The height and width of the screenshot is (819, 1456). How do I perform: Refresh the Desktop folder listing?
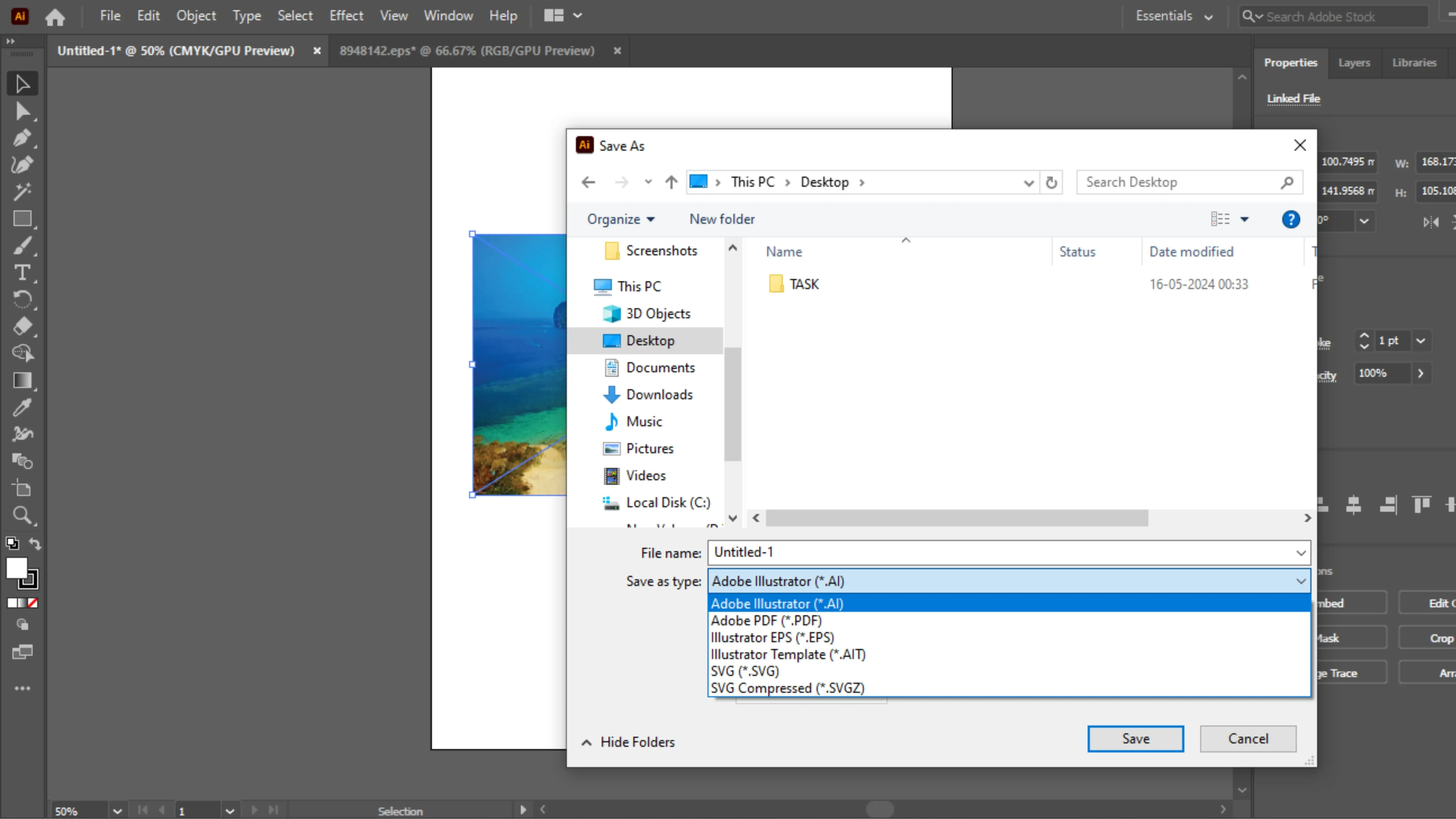(x=1051, y=182)
